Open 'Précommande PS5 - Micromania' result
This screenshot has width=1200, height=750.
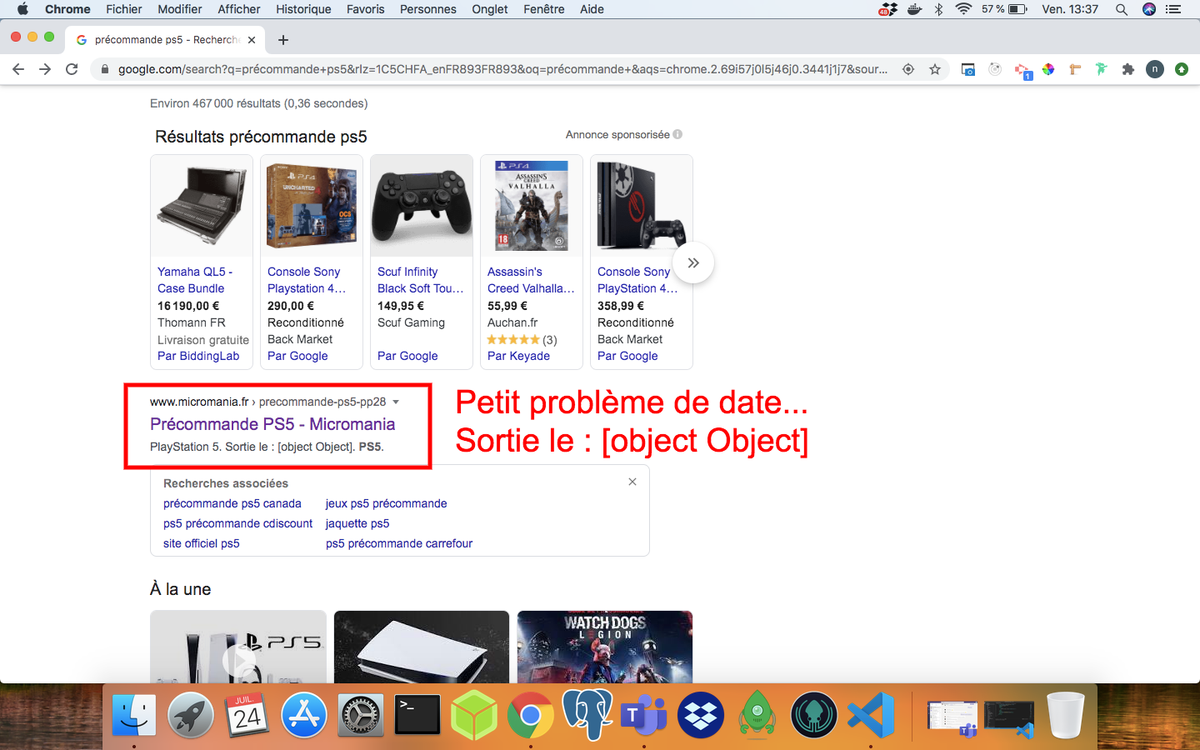pos(272,424)
